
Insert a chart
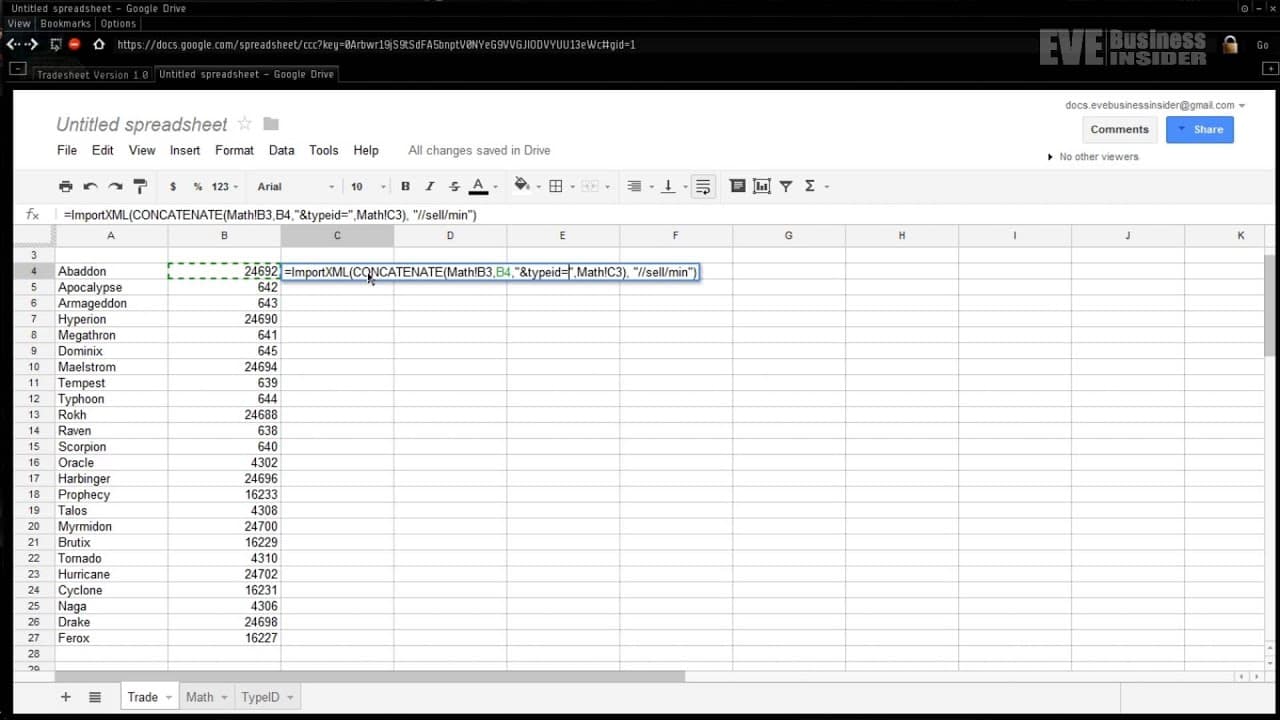pos(762,186)
